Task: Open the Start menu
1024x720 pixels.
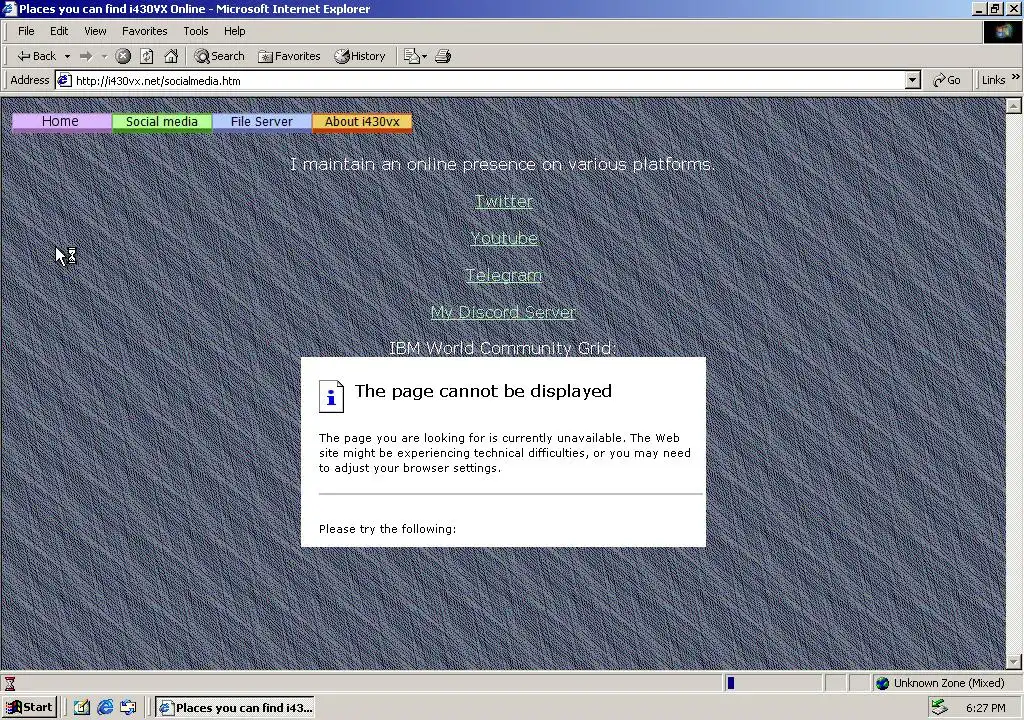Action: [x=29, y=707]
